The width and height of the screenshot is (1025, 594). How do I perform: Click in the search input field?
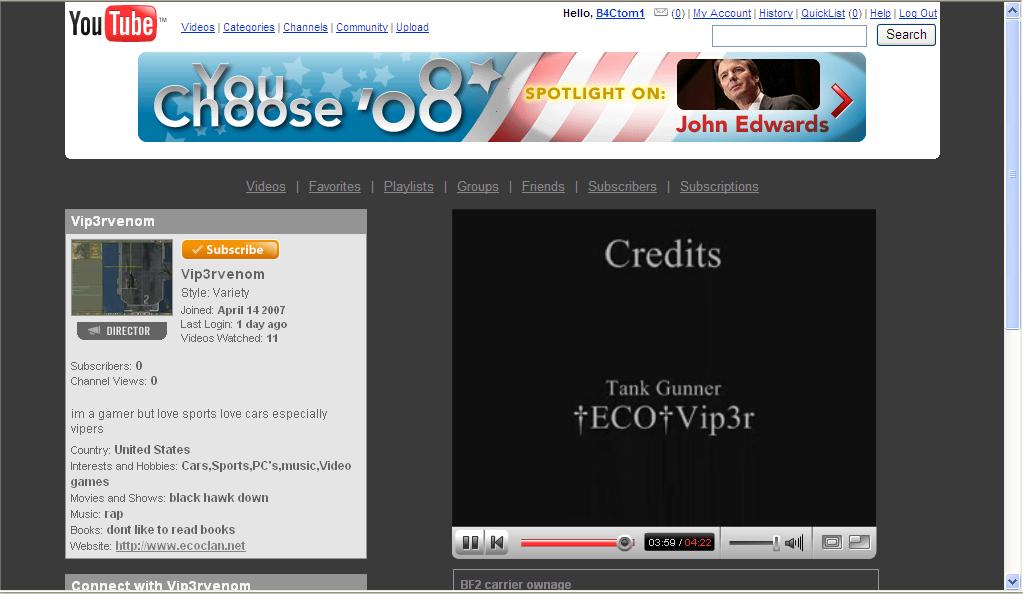coord(789,36)
